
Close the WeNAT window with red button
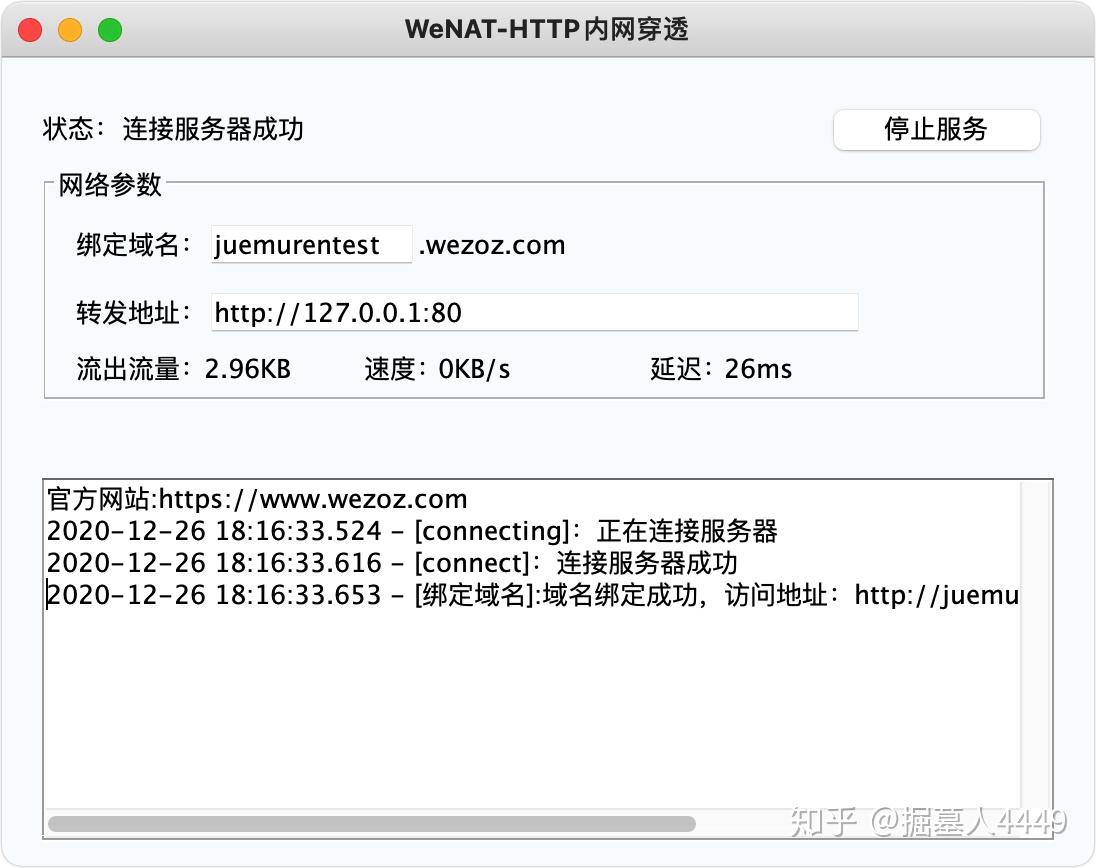pyautogui.click(x=30, y=30)
